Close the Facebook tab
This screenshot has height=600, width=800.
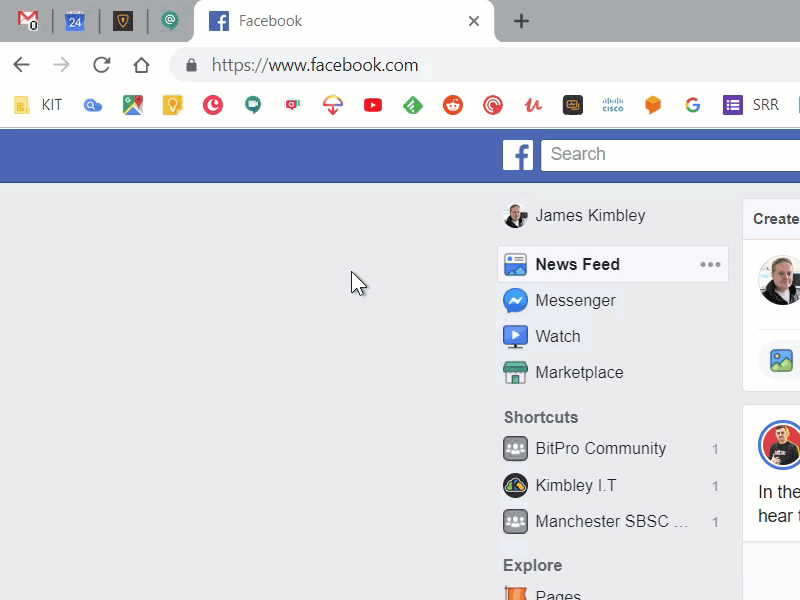click(474, 21)
